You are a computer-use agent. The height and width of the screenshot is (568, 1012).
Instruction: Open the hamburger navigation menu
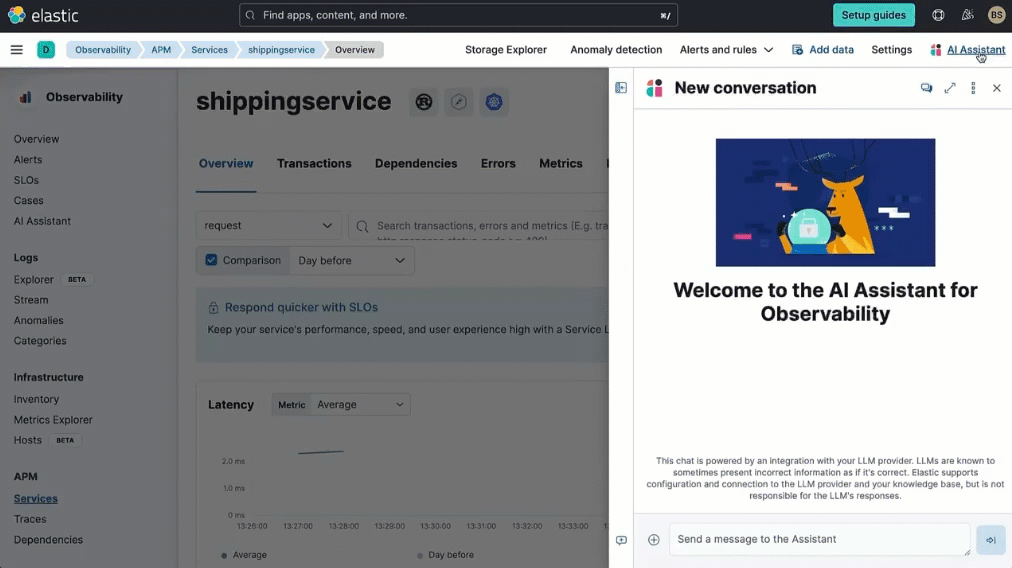(17, 50)
